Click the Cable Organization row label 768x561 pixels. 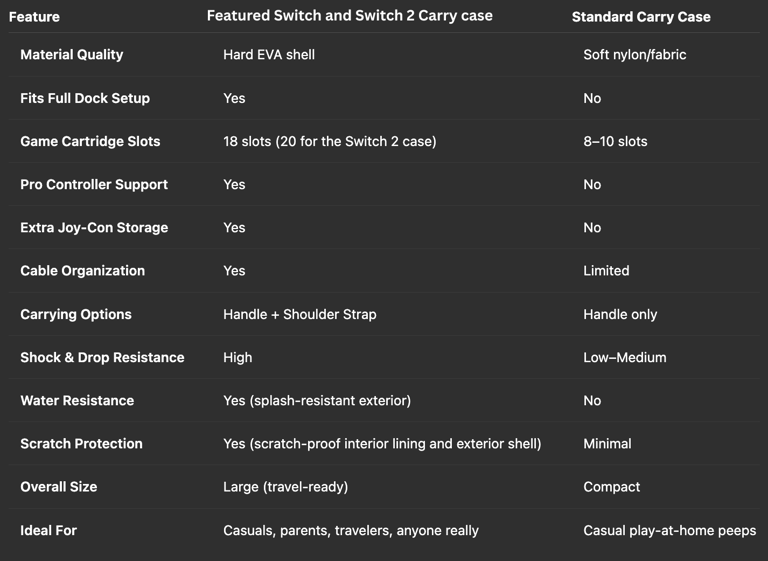tap(82, 271)
